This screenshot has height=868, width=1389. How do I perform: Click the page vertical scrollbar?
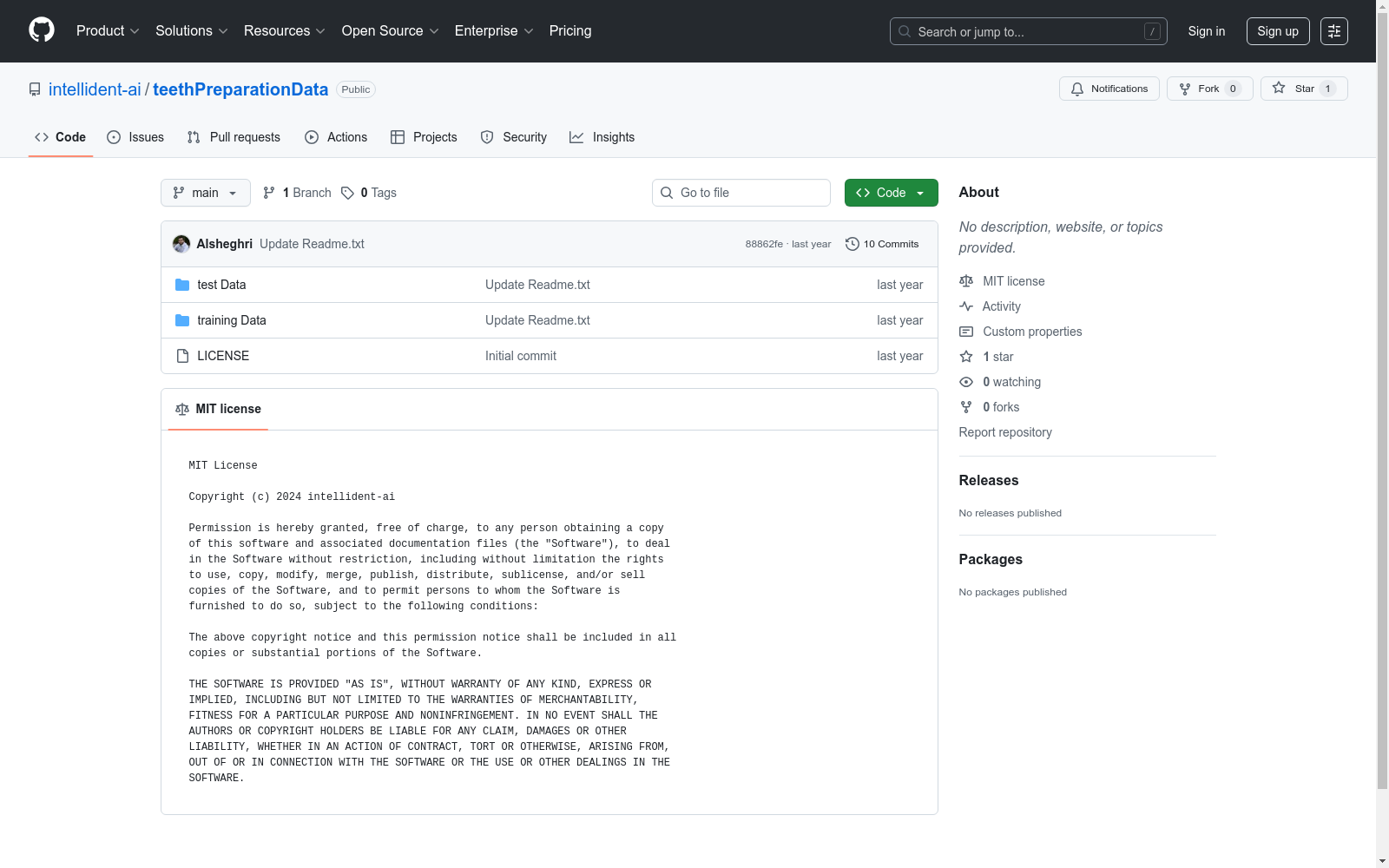pyautogui.click(x=1382, y=399)
